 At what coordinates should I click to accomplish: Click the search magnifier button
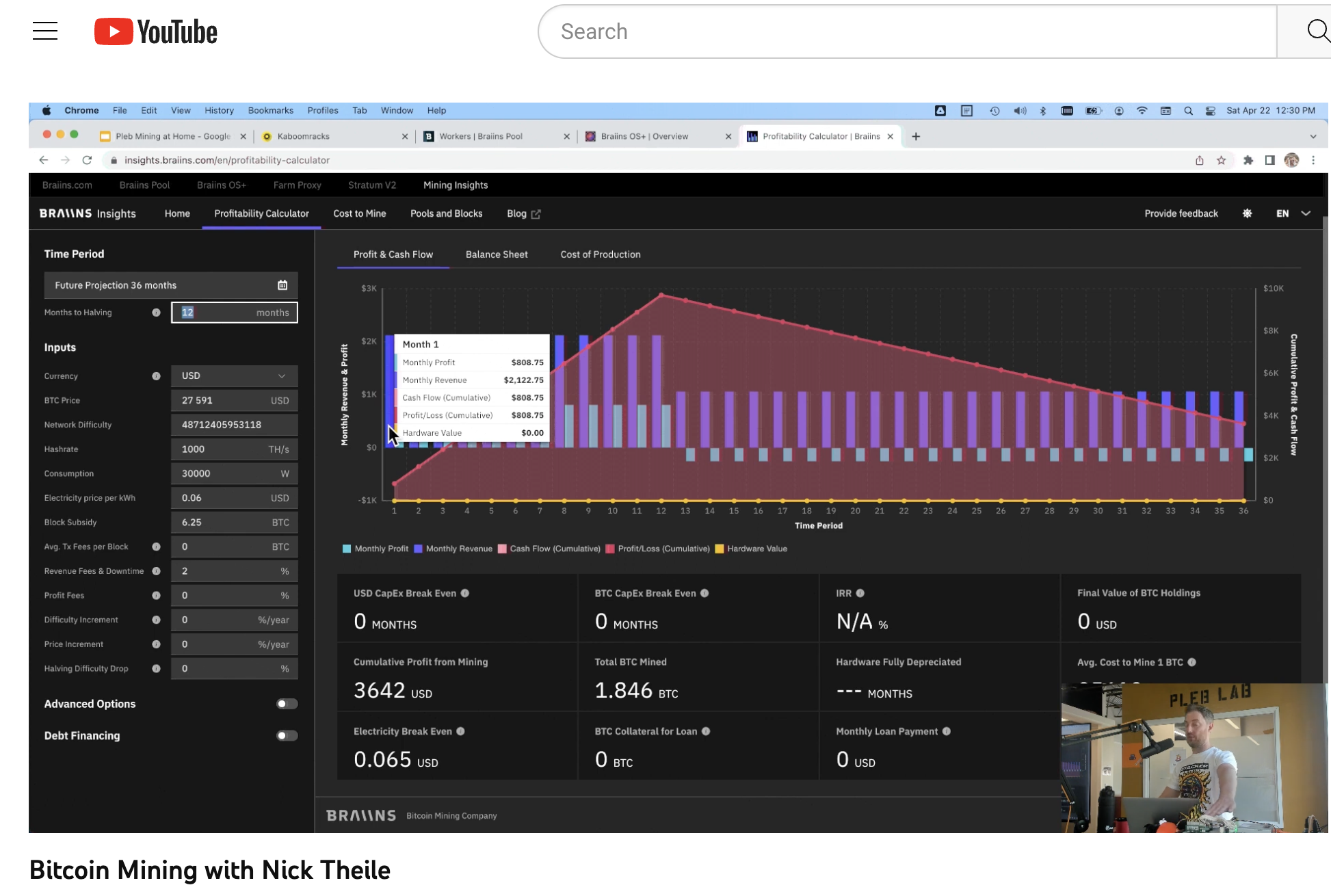[x=1316, y=31]
